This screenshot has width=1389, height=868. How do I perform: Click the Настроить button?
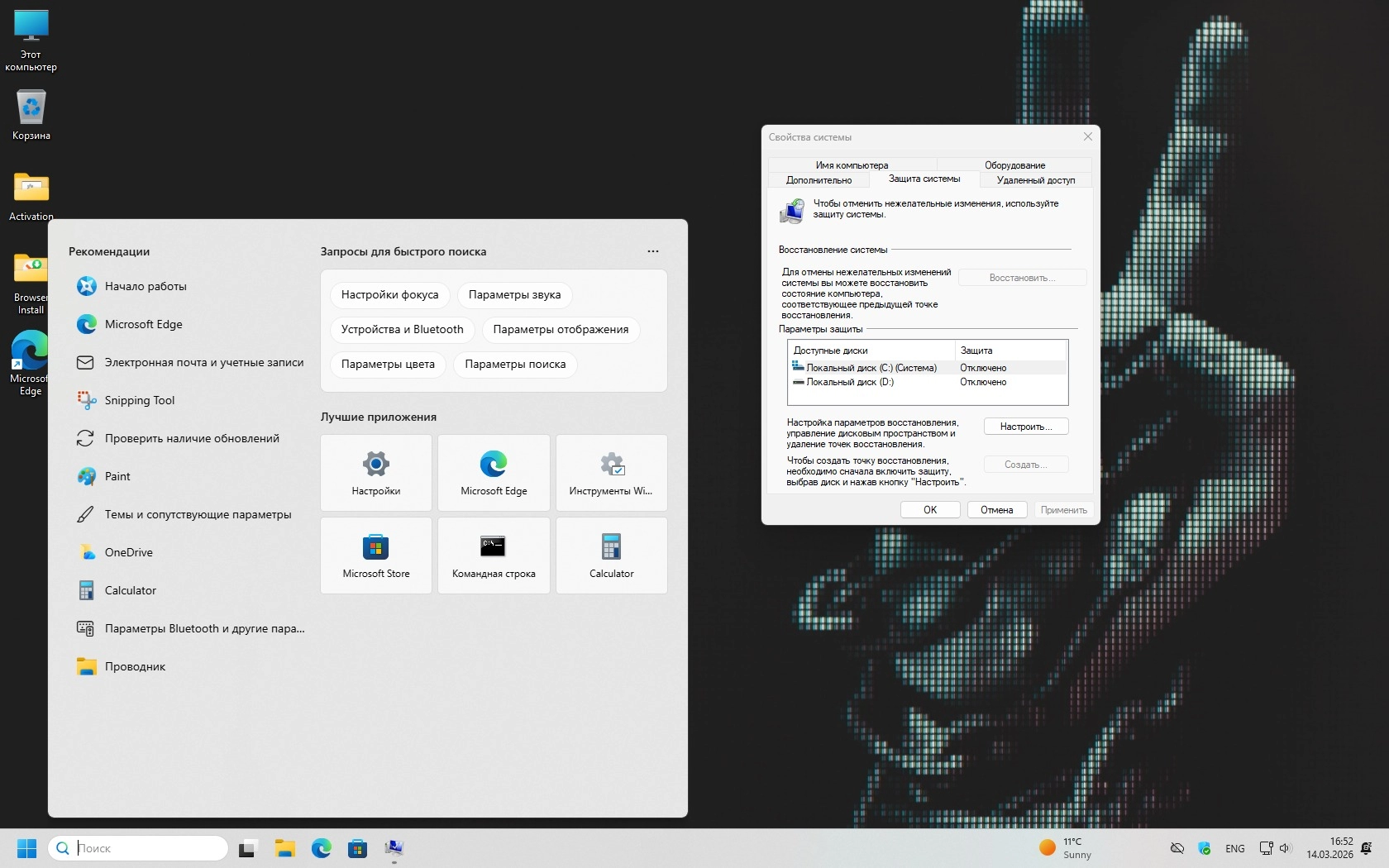[x=1025, y=427]
